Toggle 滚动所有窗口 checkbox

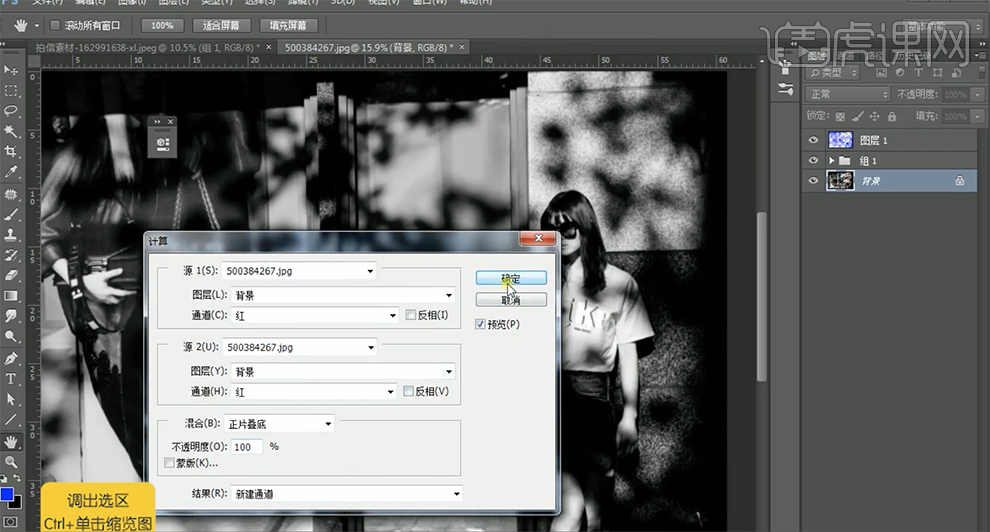55,25
